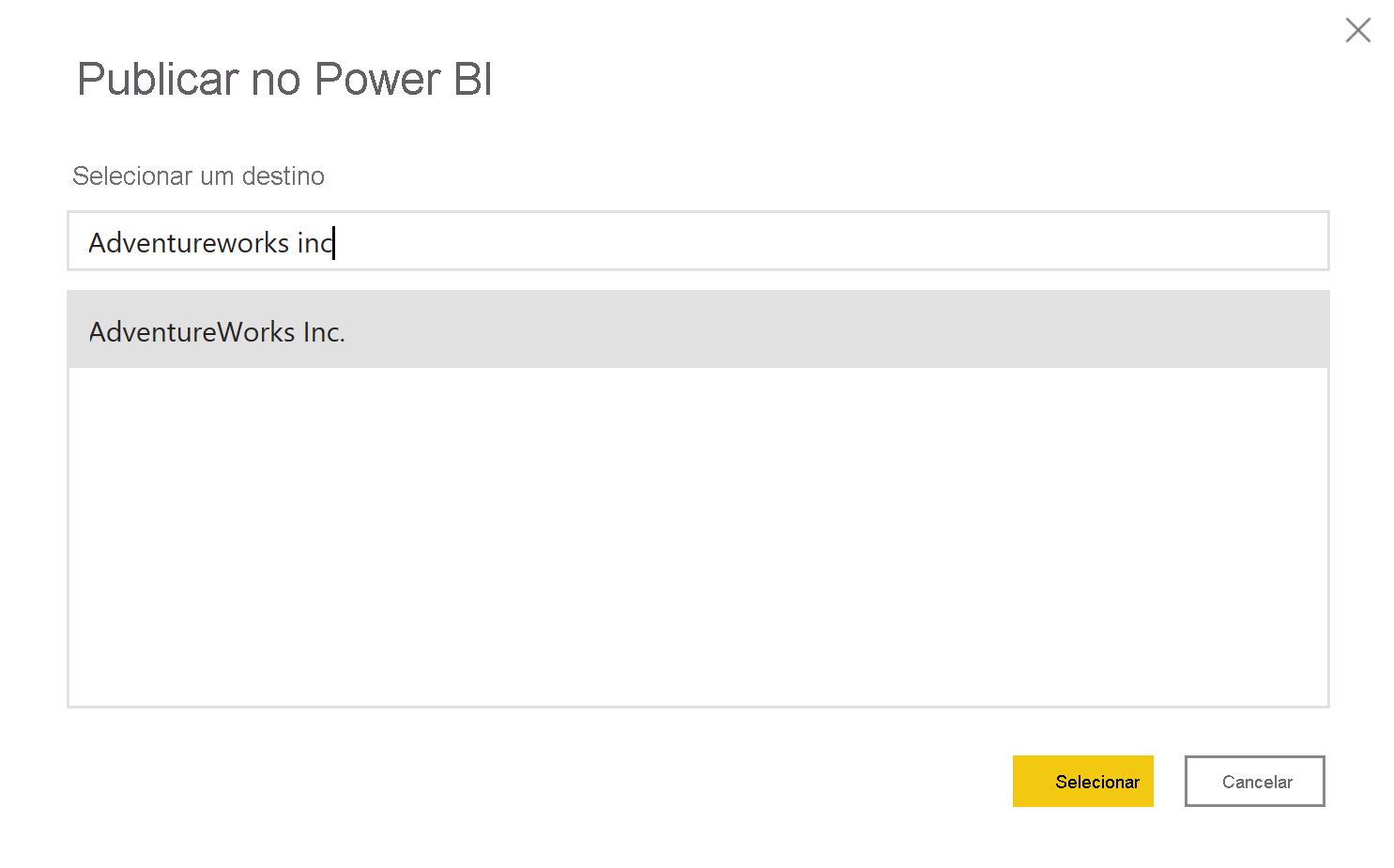
Task: Close the Publicar no Power BI dialog
Action: pyautogui.click(x=1357, y=30)
